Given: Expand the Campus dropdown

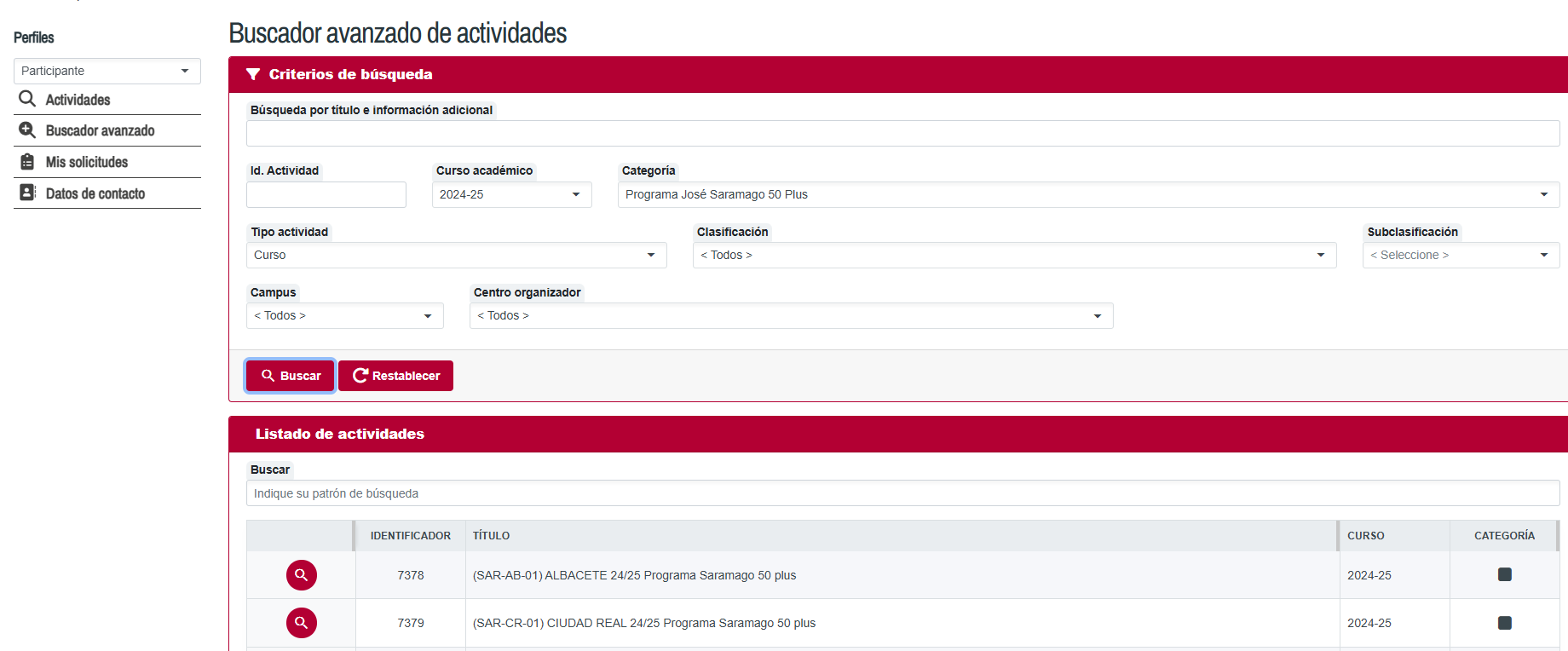Looking at the screenshot, I should tap(345, 315).
